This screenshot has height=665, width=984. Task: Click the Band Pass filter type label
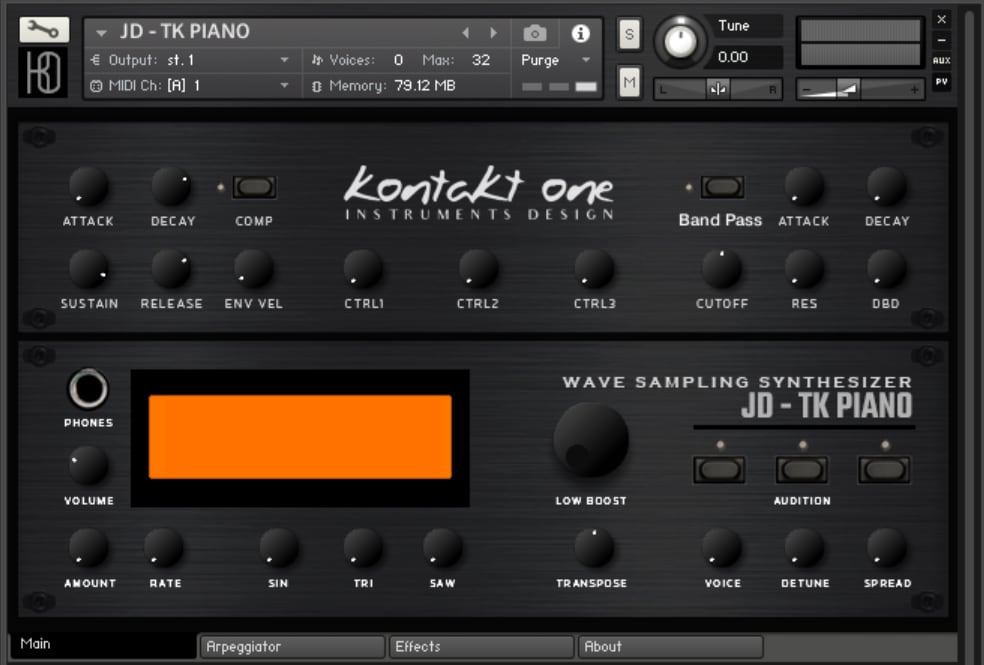[x=720, y=220]
